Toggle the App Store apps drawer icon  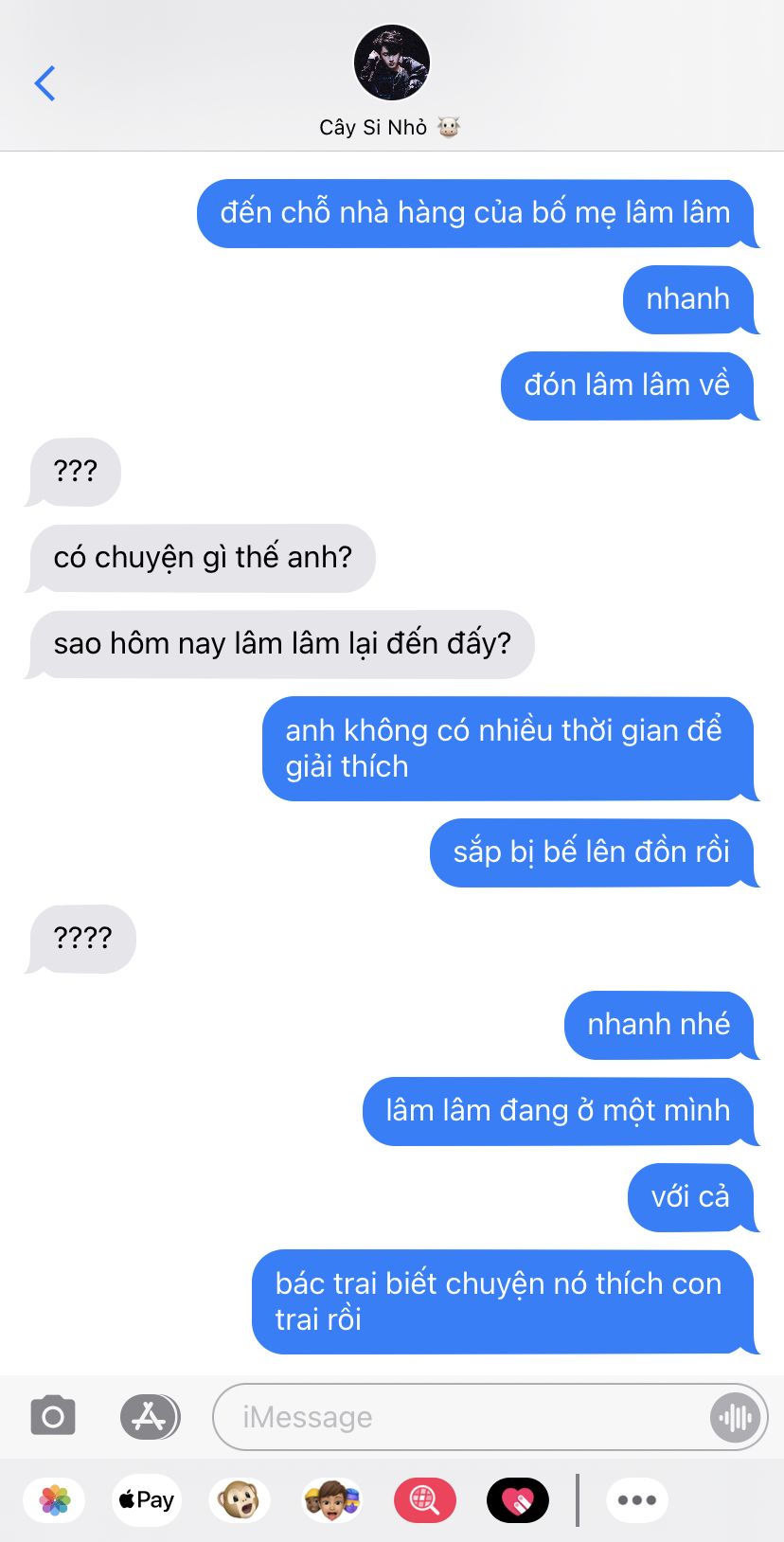click(x=150, y=1417)
